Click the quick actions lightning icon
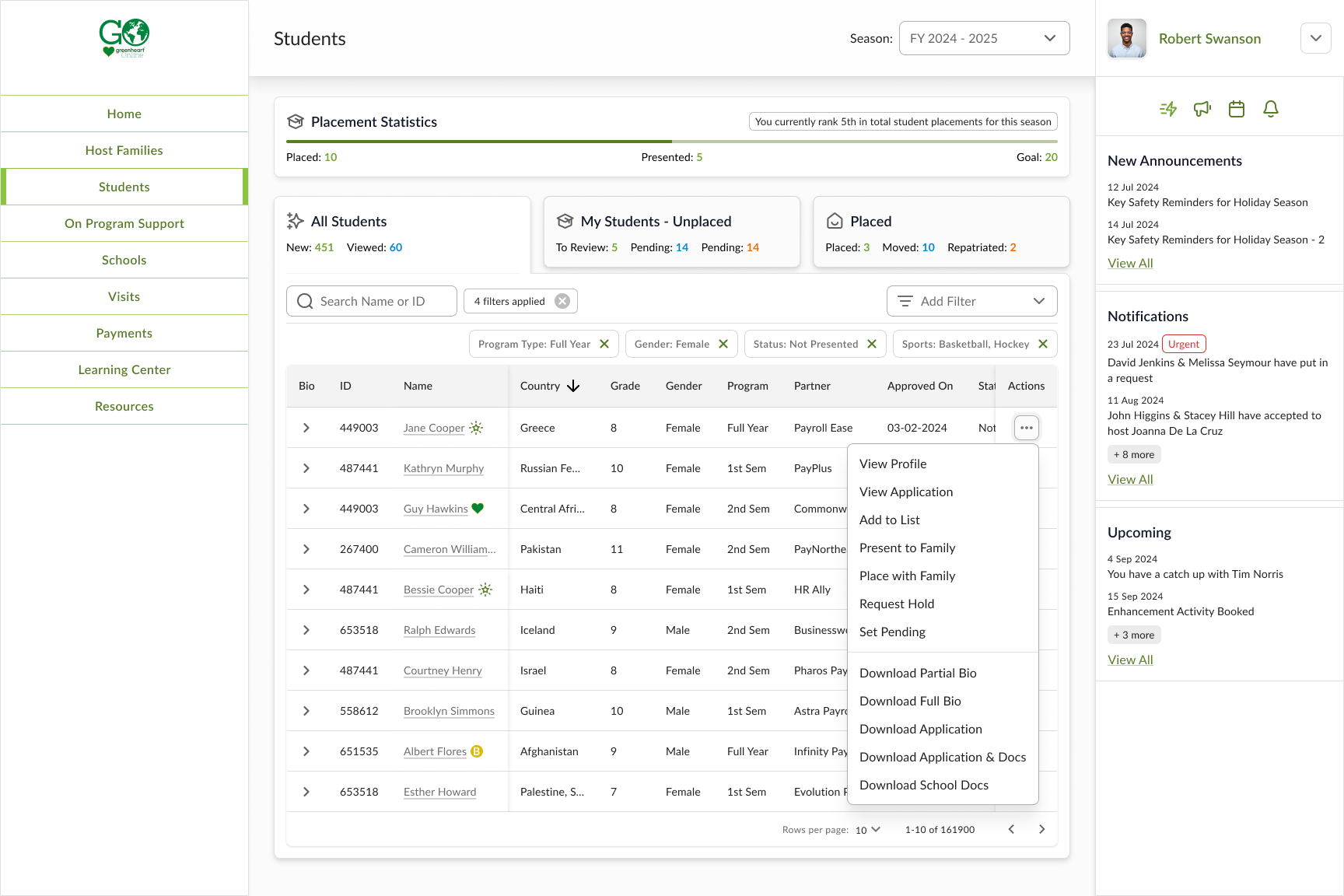 coord(1167,109)
